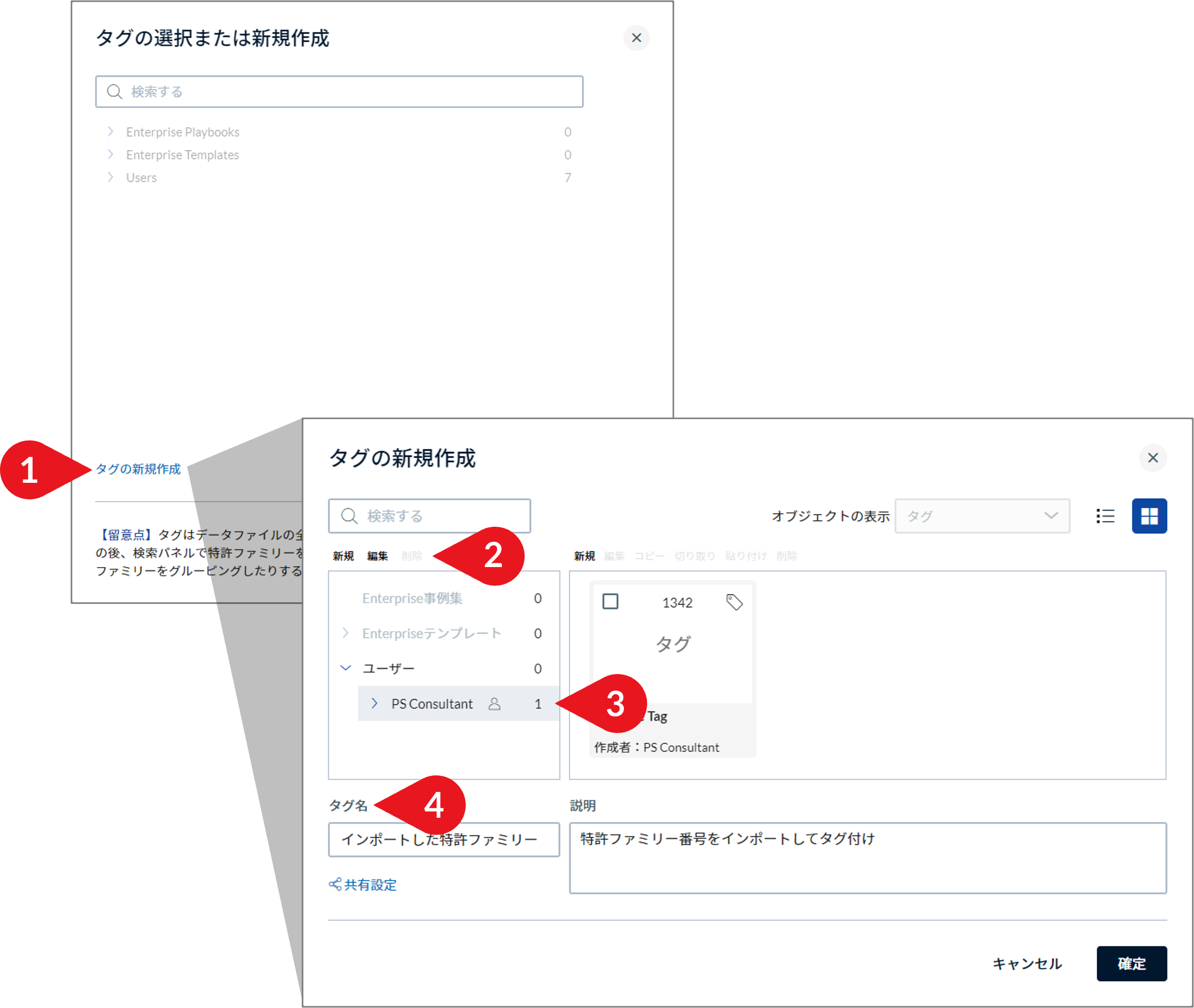Click 編集 above the category tree
This screenshot has height=1008, width=1194.
pos(376,555)
